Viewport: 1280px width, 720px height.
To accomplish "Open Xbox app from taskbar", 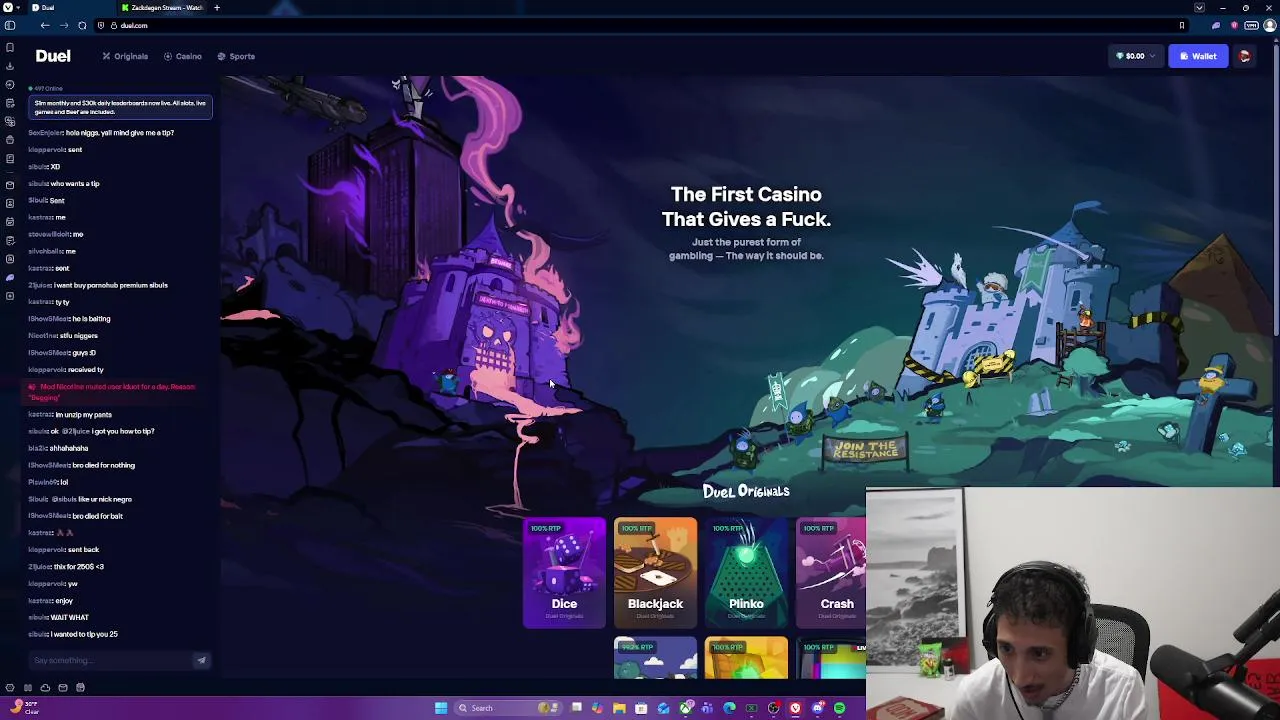I will click(685, 708).
